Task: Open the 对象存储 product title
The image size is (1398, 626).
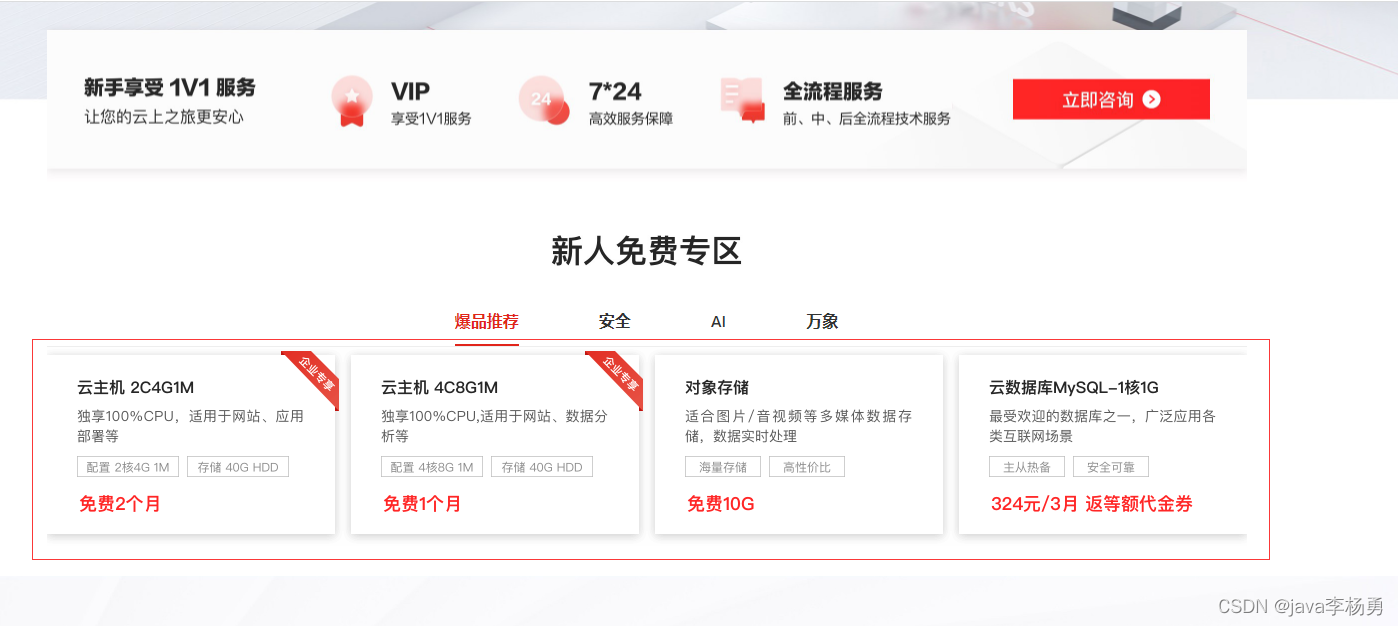Action: 717,388
